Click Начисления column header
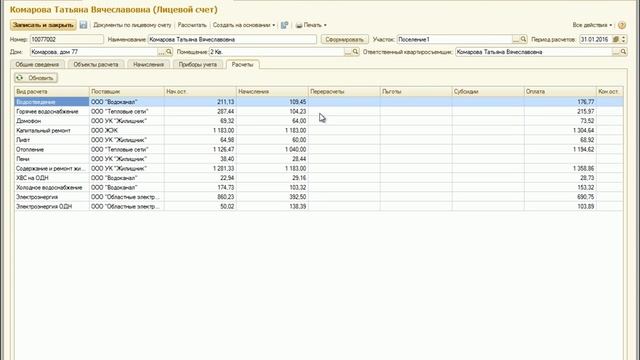This screenshot has height=360, width=640. tap(272, 91)
